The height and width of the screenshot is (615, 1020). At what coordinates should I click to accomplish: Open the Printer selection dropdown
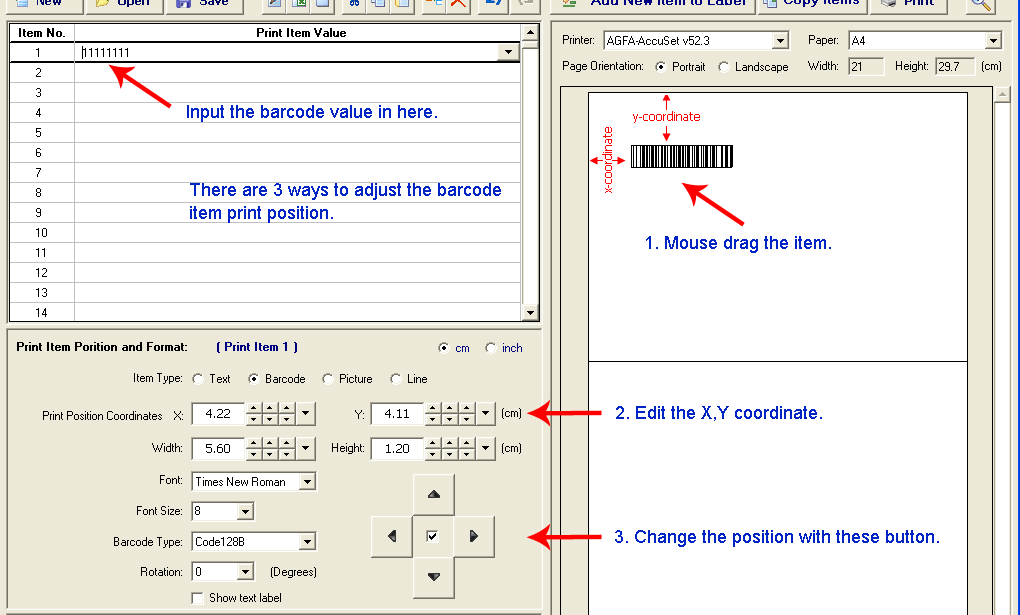(x=780, y=41)
